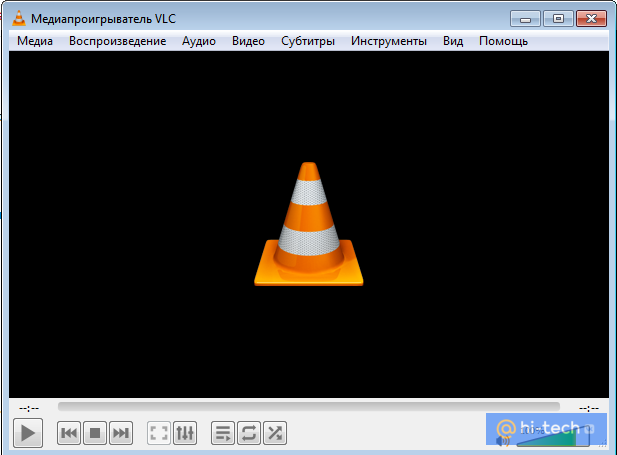The width and height of the screenshot is (617, 455).
Task: Toggle shuffle random playback
Action: (275, 433)
